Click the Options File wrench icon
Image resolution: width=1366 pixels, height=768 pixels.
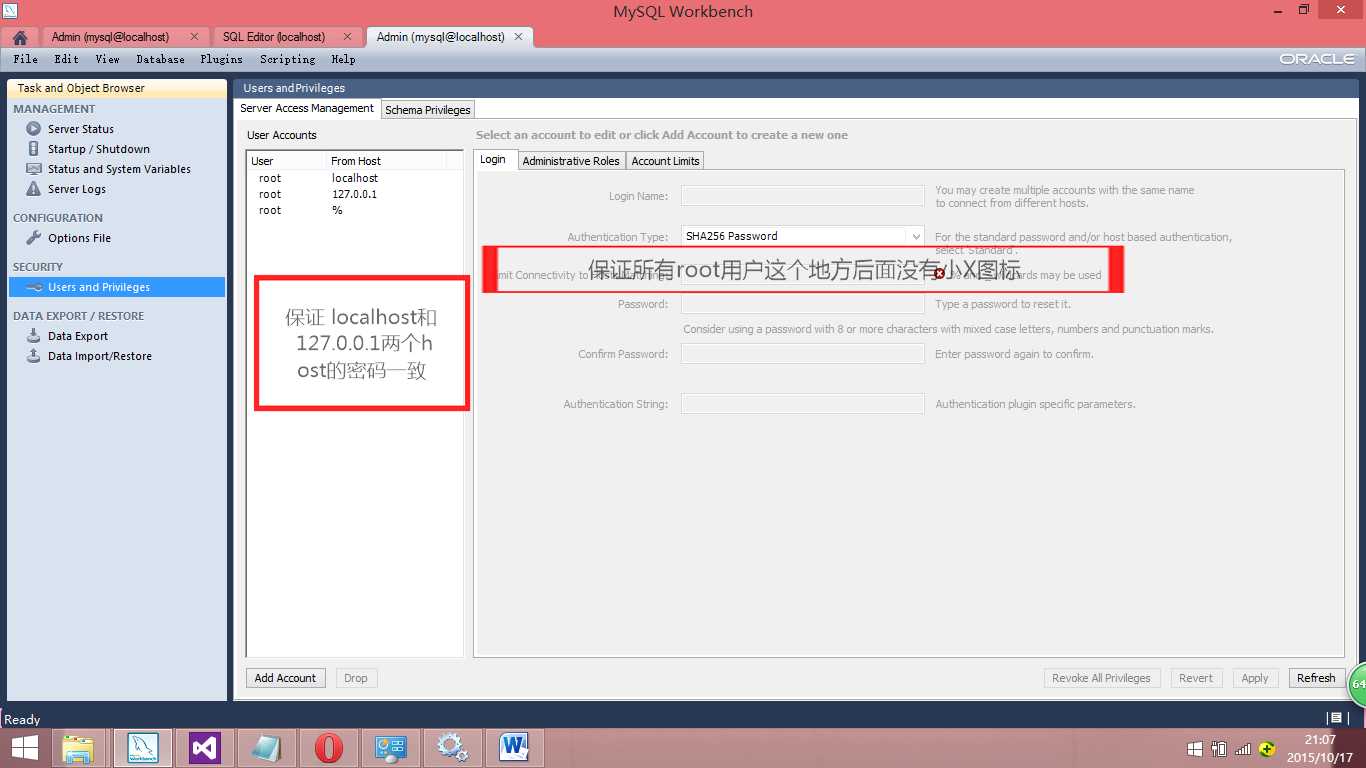tap(34, 238)
